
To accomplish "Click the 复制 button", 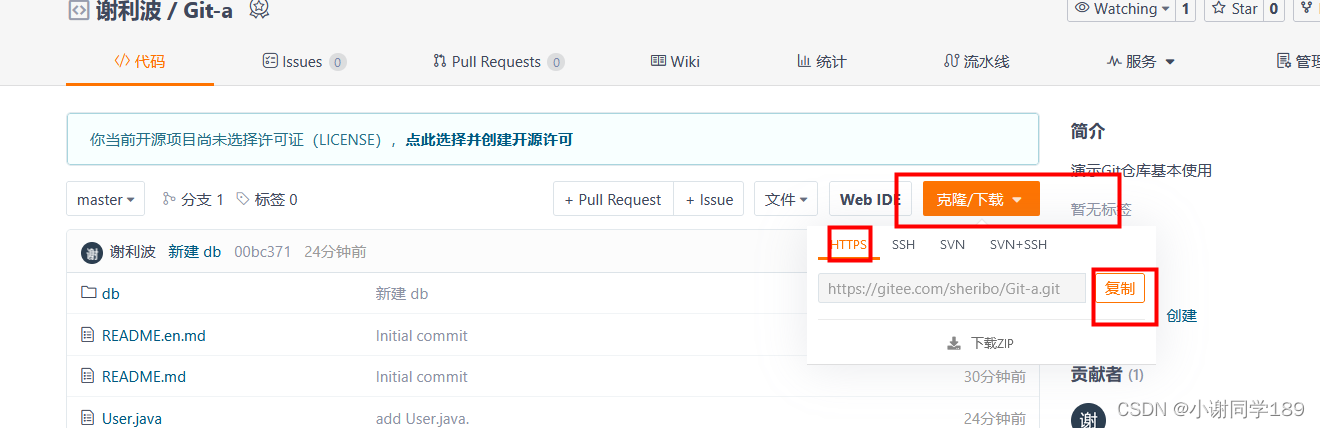I will (1120, 288).
